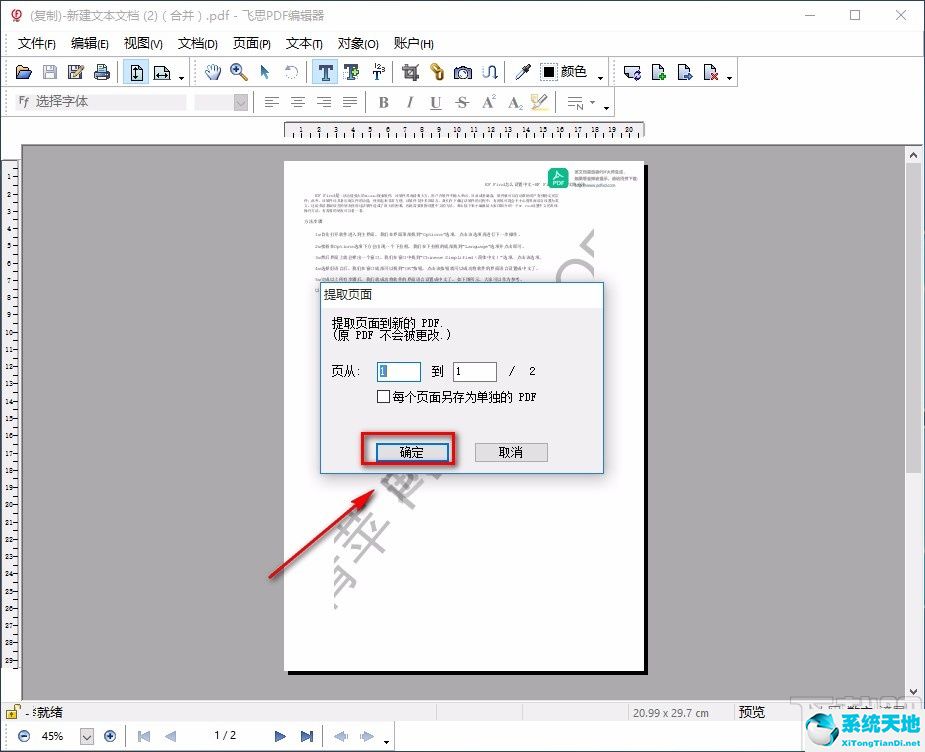Viewport: 925px width, 752px height.
Task: Toggle the lock icon in status bar
Action: pyautogui.click(x=12, y=713)
